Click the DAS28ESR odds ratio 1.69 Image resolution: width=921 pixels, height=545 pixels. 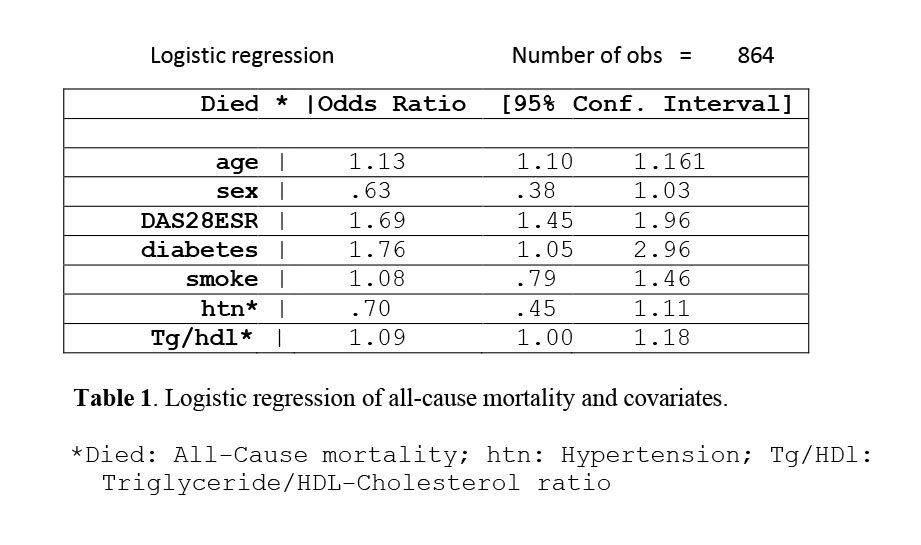pyautogui.click(x=377, y=221)
